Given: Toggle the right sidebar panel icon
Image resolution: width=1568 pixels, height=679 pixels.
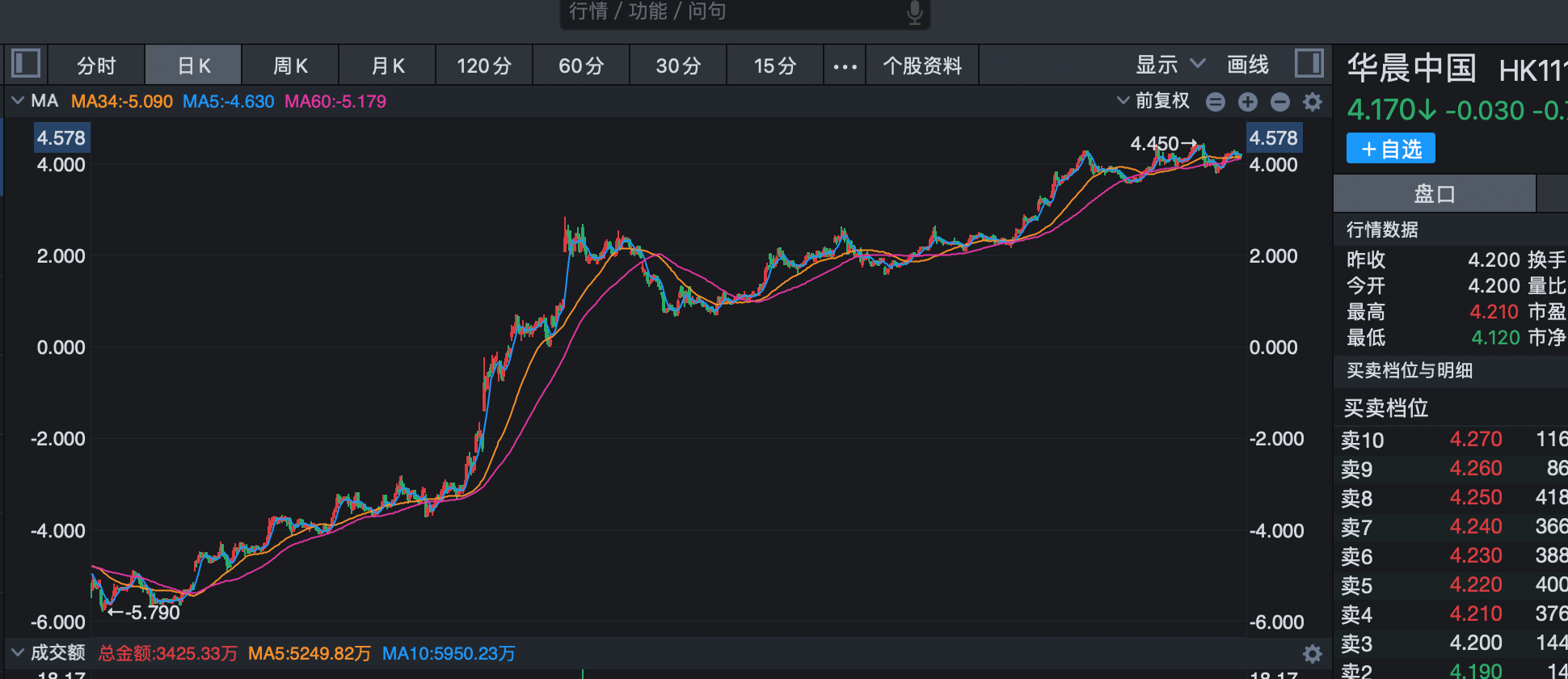Looking at the screenshot, I should pyautogui.click(x=1309, y=63).
